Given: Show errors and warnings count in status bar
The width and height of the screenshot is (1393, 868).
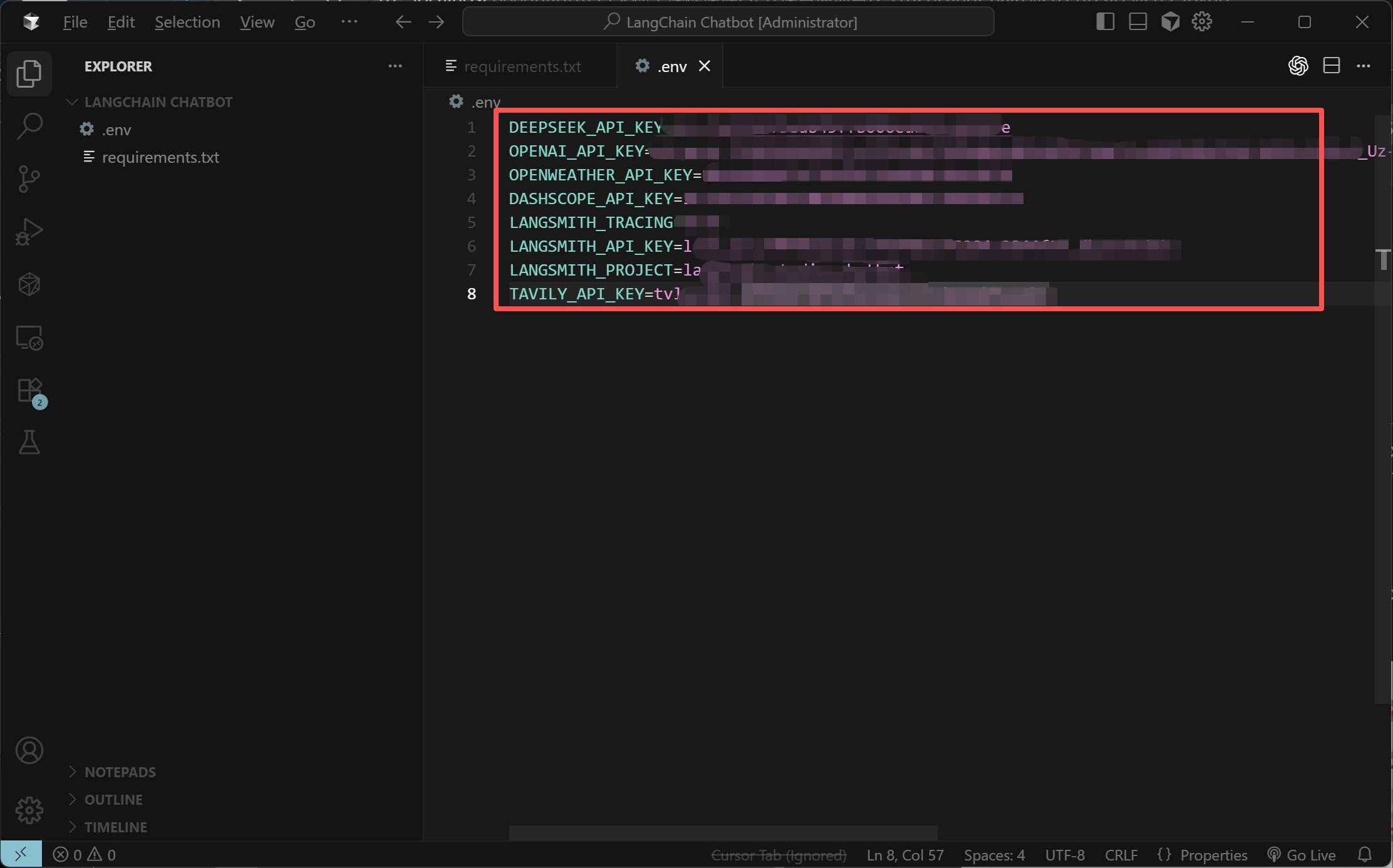Looking at the screenshot, I should [84, 854].
